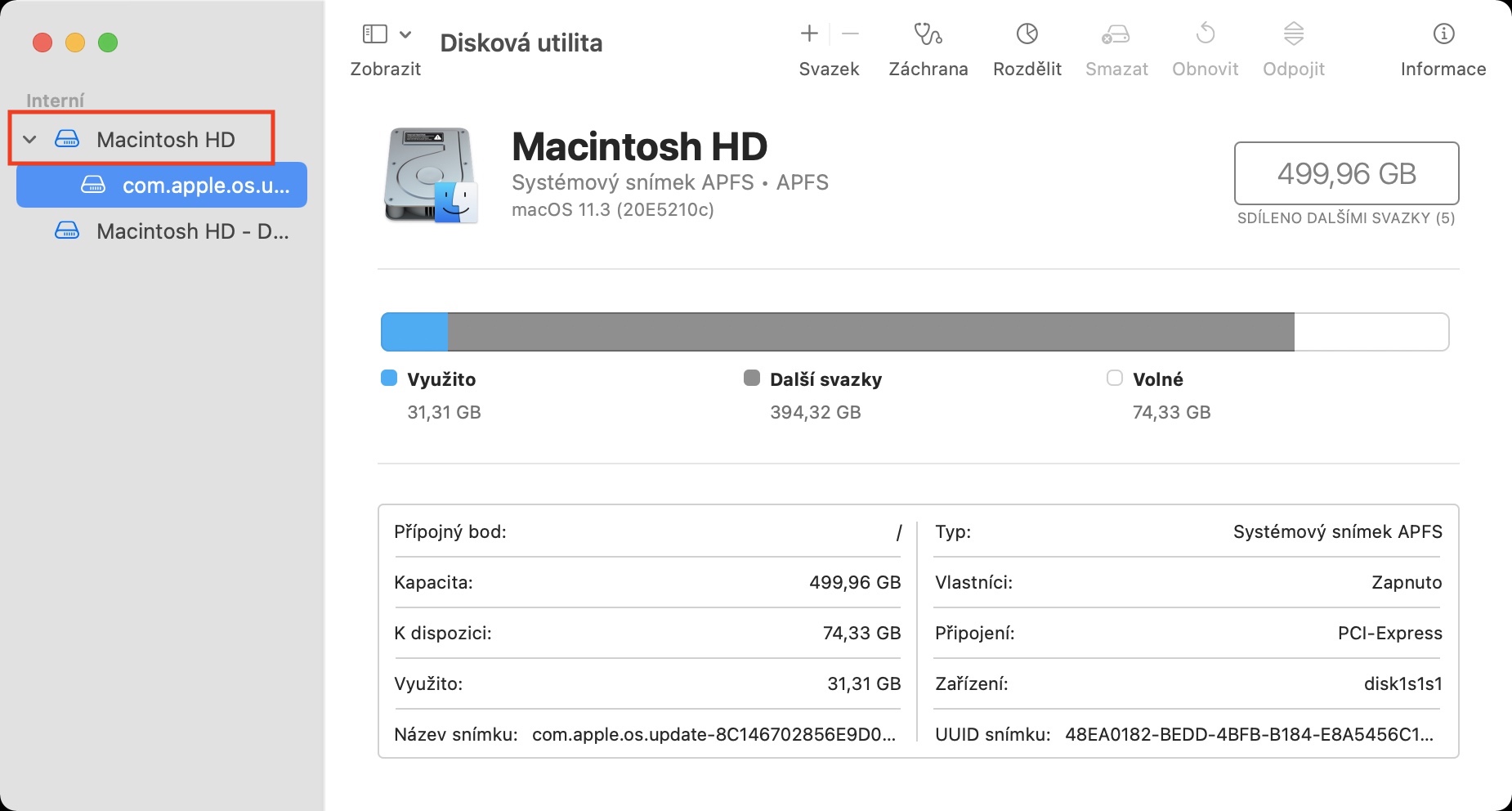Click the Obnovit restore arrow icon
Viewport: 1512px width, 811px height.
[x=1205, y=34]
